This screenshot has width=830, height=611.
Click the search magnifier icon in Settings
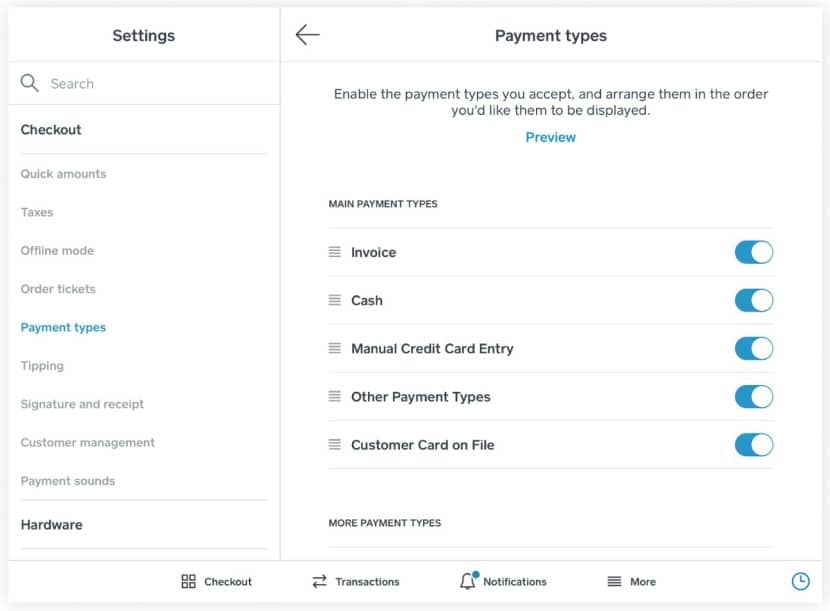pyautogui.click(x=31, y=84)
